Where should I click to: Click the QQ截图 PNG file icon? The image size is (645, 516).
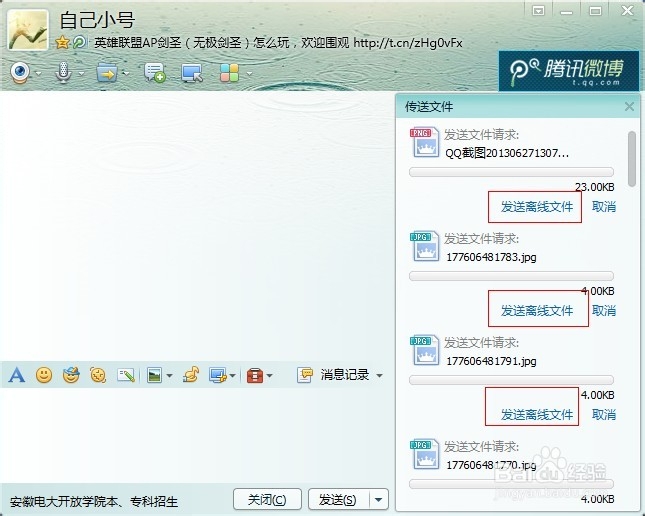click(x=424, y=142)
